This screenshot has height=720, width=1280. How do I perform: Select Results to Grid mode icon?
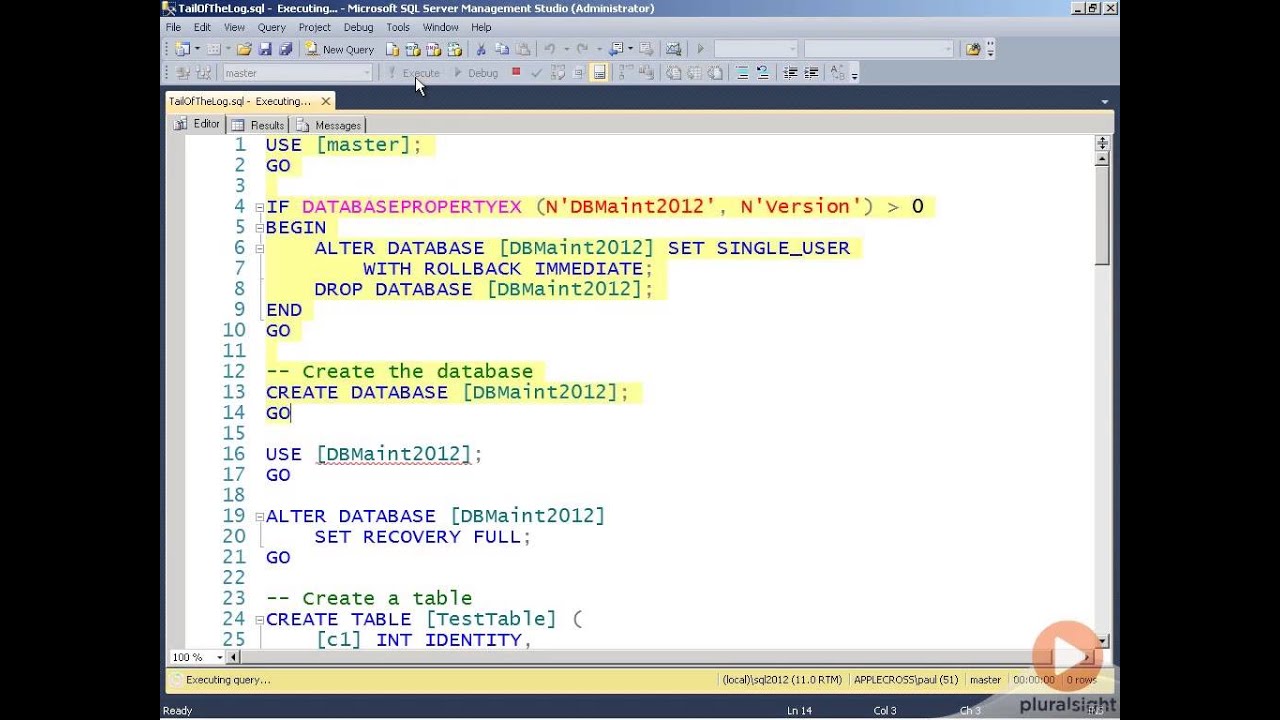coord(695,73)
